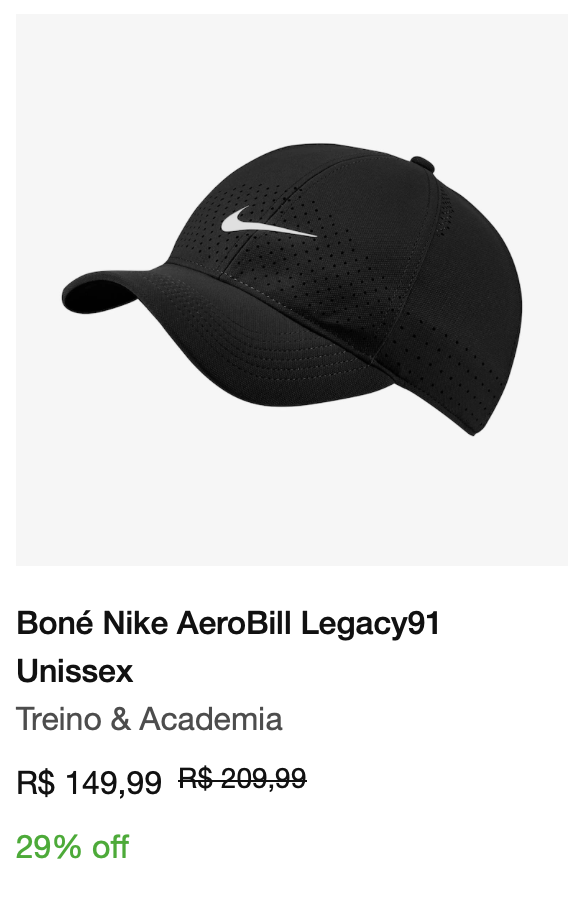The height and width of the screenshot is (902, 586).
Task: Click the word Treino in category line
Action: click(x=59, y=719)
